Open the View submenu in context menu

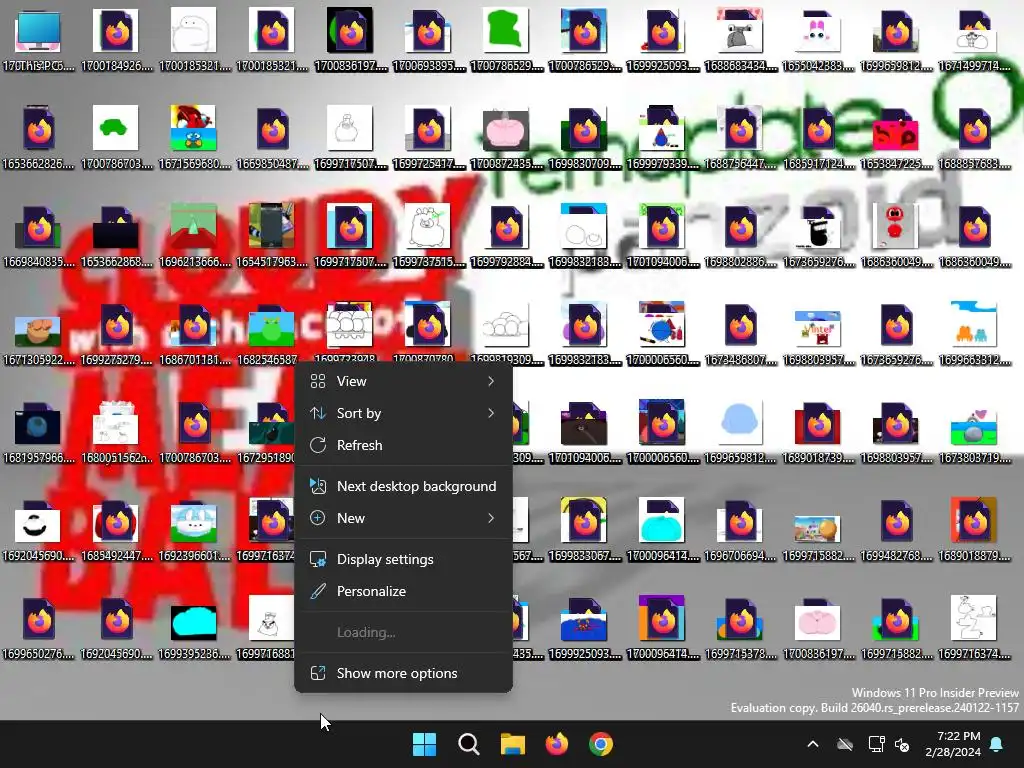pyautogui.click(x=403, y=381)
